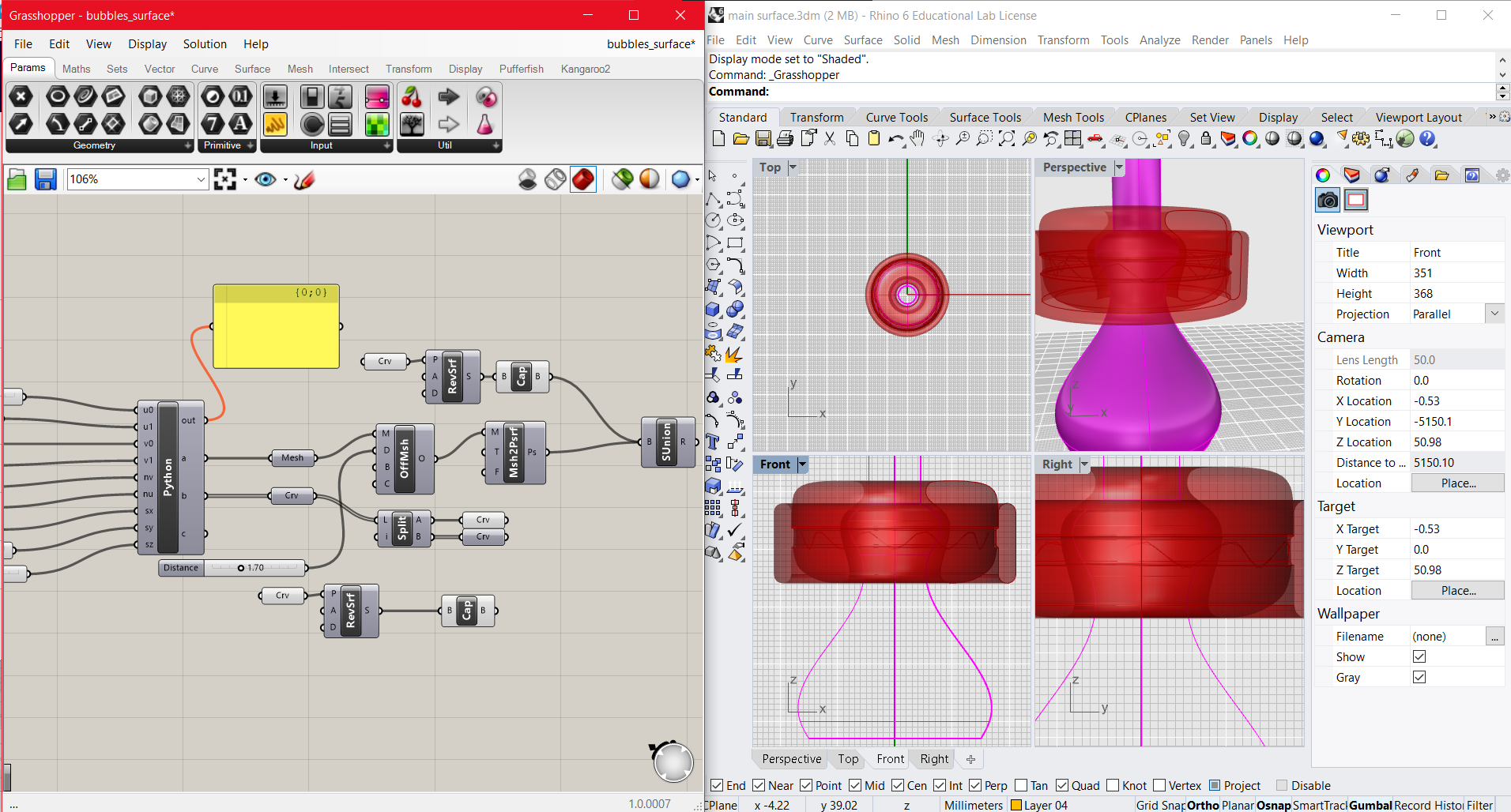Click the Open file icon in Rhino toolbar
The width and height of the screenshot is (1511, 812).
coord(740,139)
